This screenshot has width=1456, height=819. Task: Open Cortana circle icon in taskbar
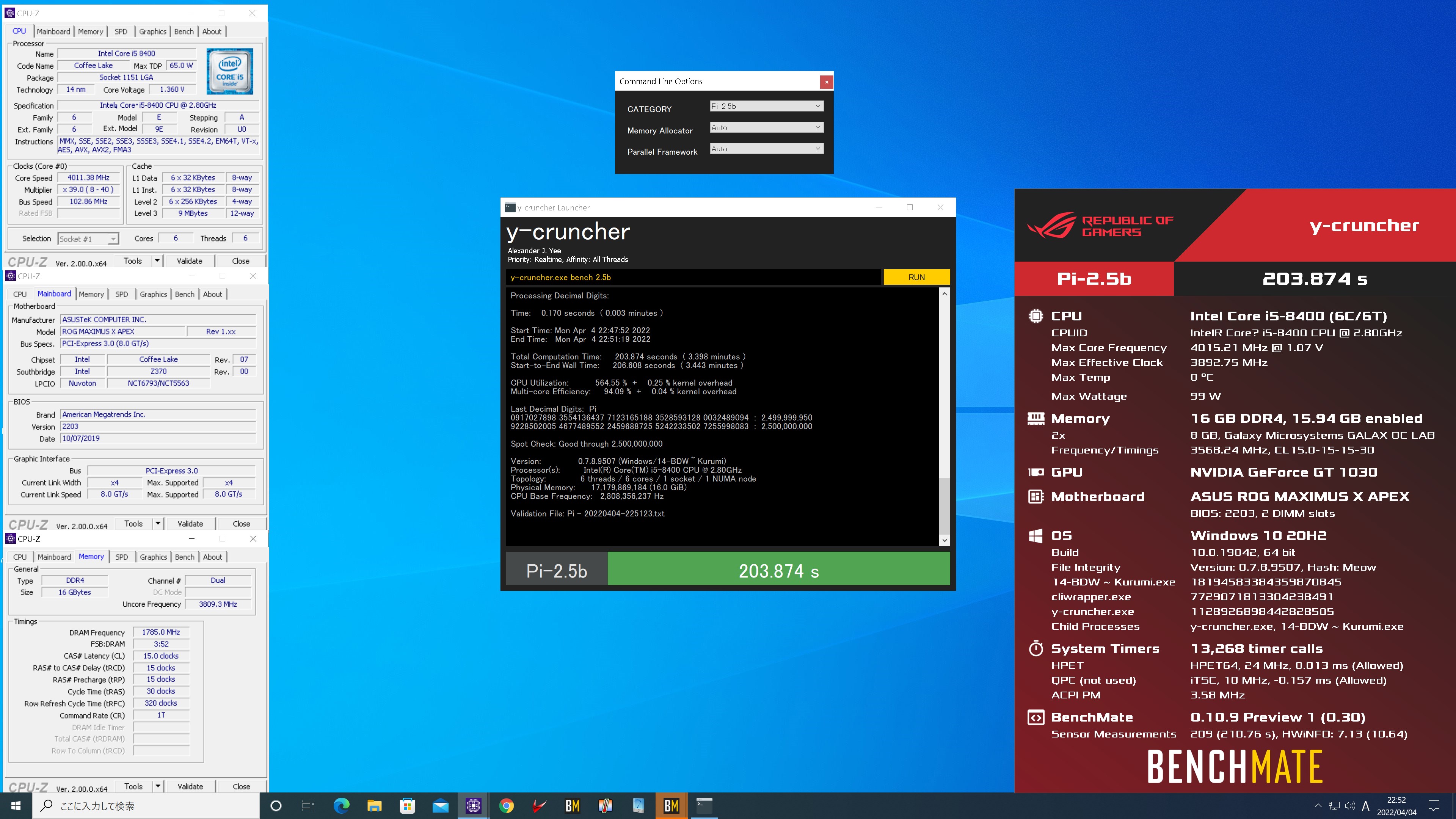coord(276,805)
